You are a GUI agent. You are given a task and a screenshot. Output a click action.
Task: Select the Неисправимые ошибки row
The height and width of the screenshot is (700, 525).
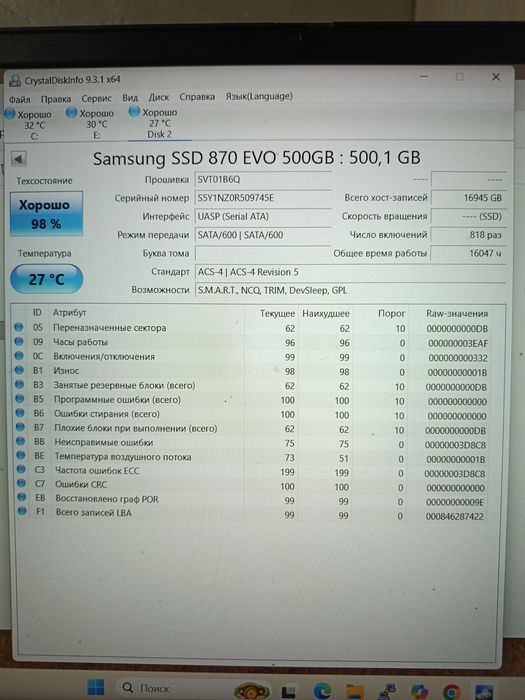tap(251, 443)
